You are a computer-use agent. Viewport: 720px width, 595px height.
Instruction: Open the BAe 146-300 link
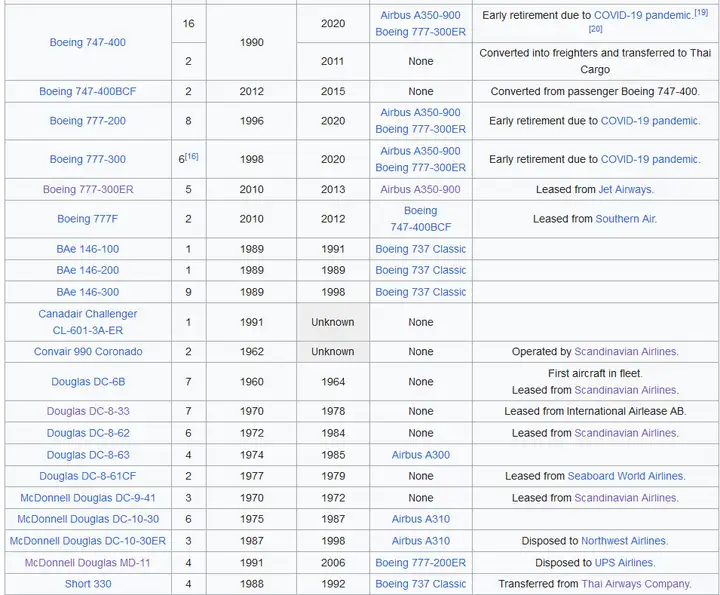coord(88,292)
